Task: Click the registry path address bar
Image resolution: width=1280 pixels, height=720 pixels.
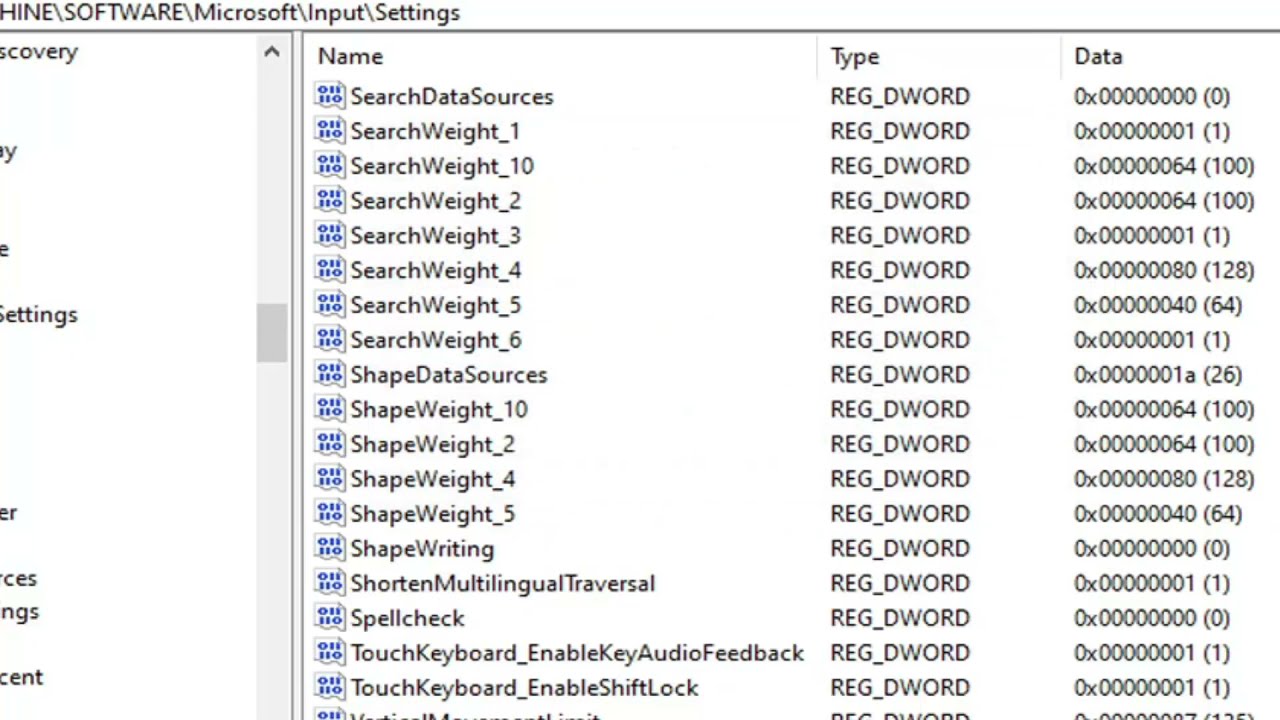Action: click(640, 13)
